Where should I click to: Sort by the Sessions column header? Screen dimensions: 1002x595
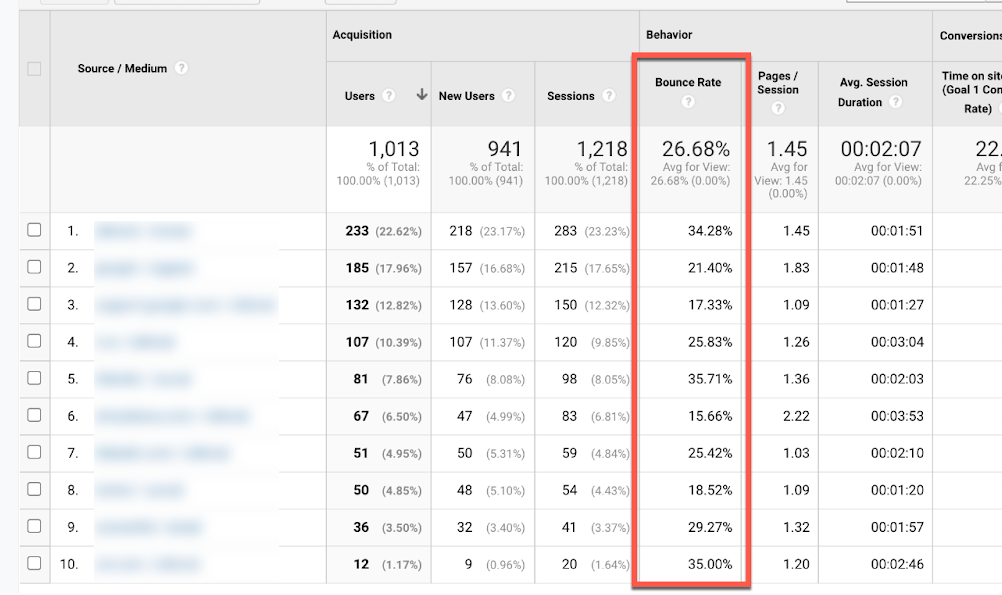coord(571,96)
